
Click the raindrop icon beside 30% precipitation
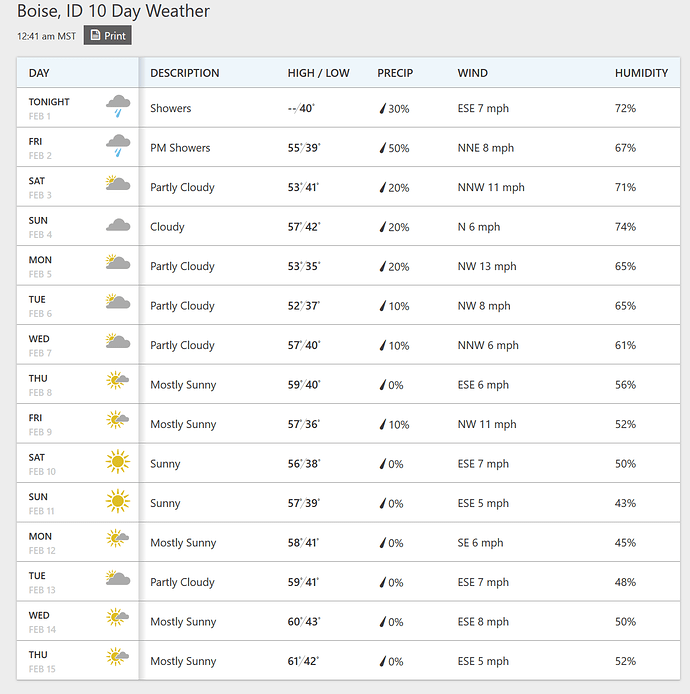coord(381,109)
